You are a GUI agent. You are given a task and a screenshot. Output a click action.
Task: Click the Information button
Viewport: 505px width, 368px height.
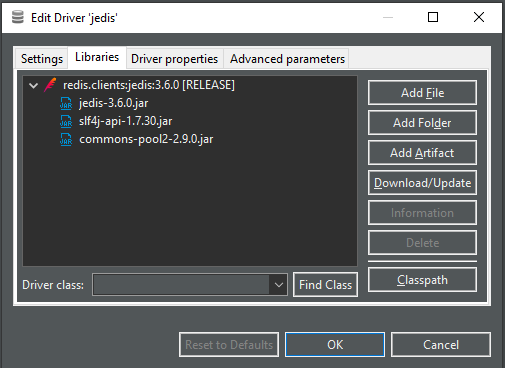tap(422, 213)
